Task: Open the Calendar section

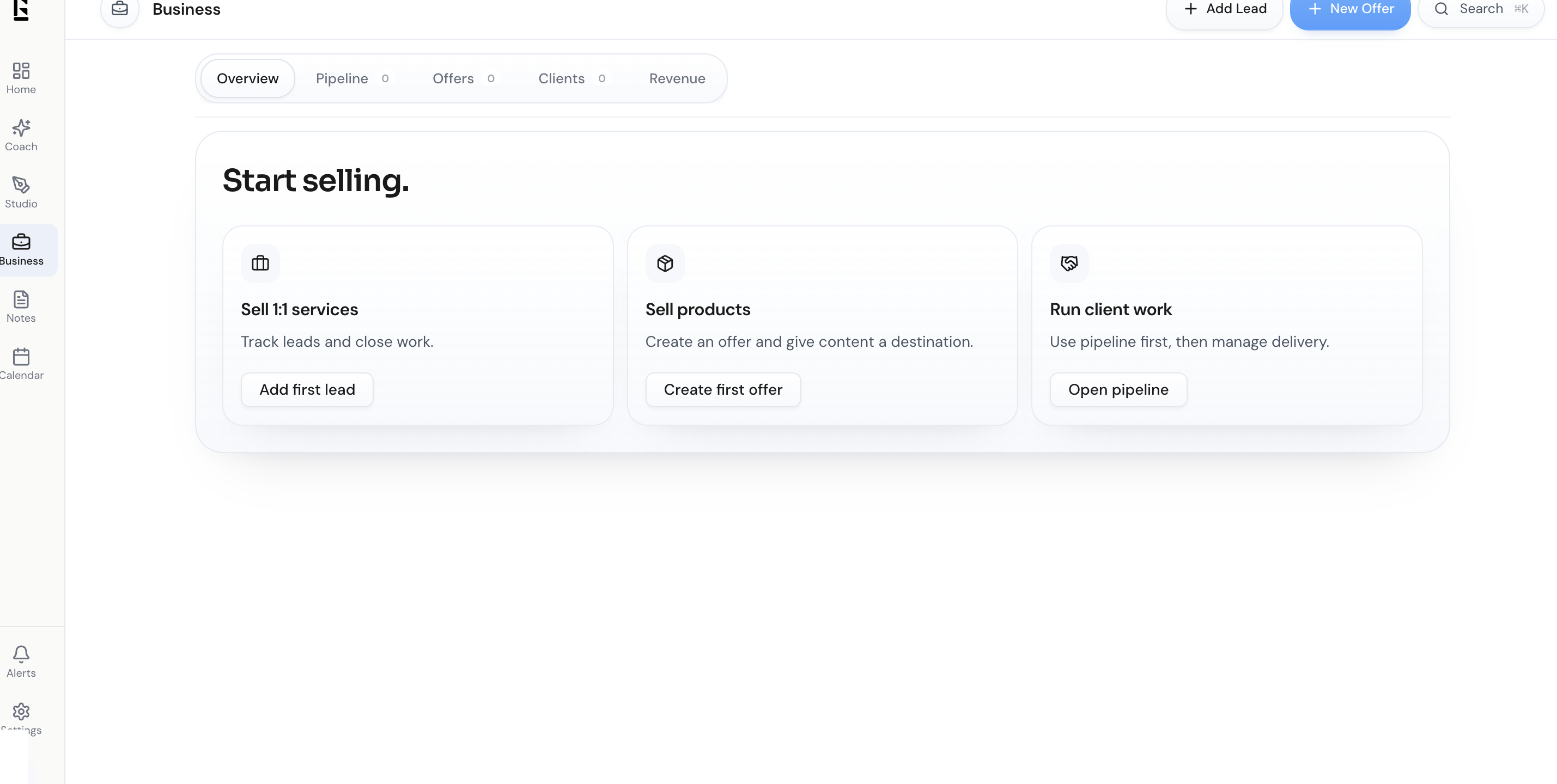Action: [21, 363]
